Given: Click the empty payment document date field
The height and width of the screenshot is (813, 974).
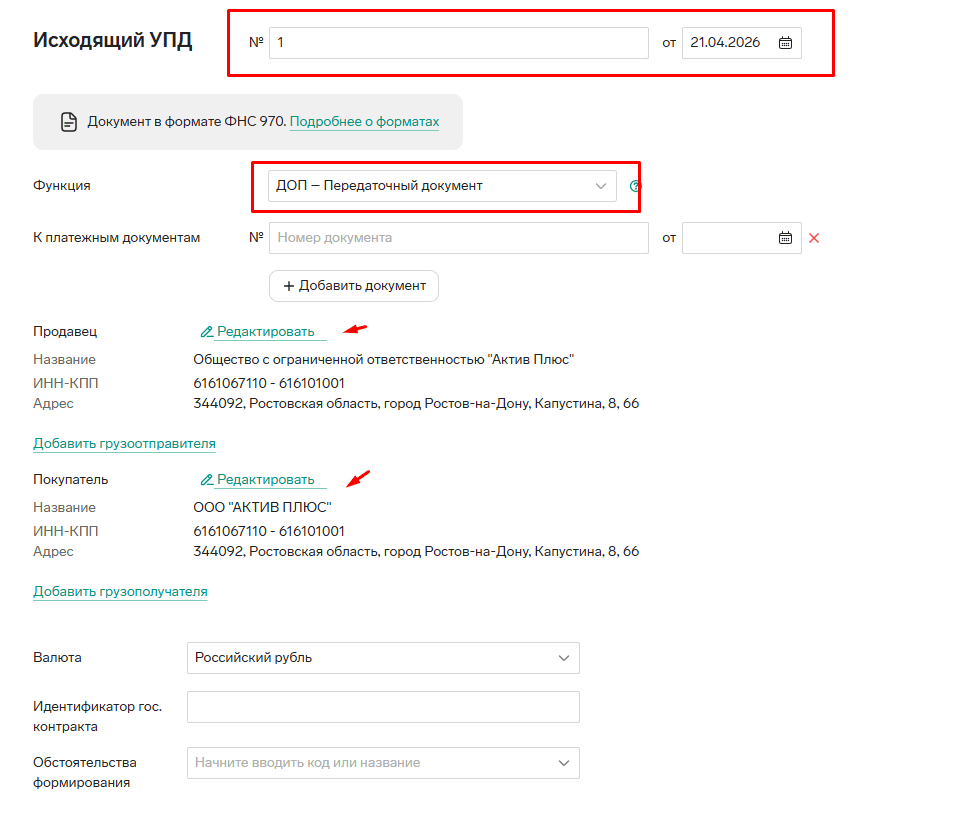Looking at the screenshot, I should pos(727,238).
